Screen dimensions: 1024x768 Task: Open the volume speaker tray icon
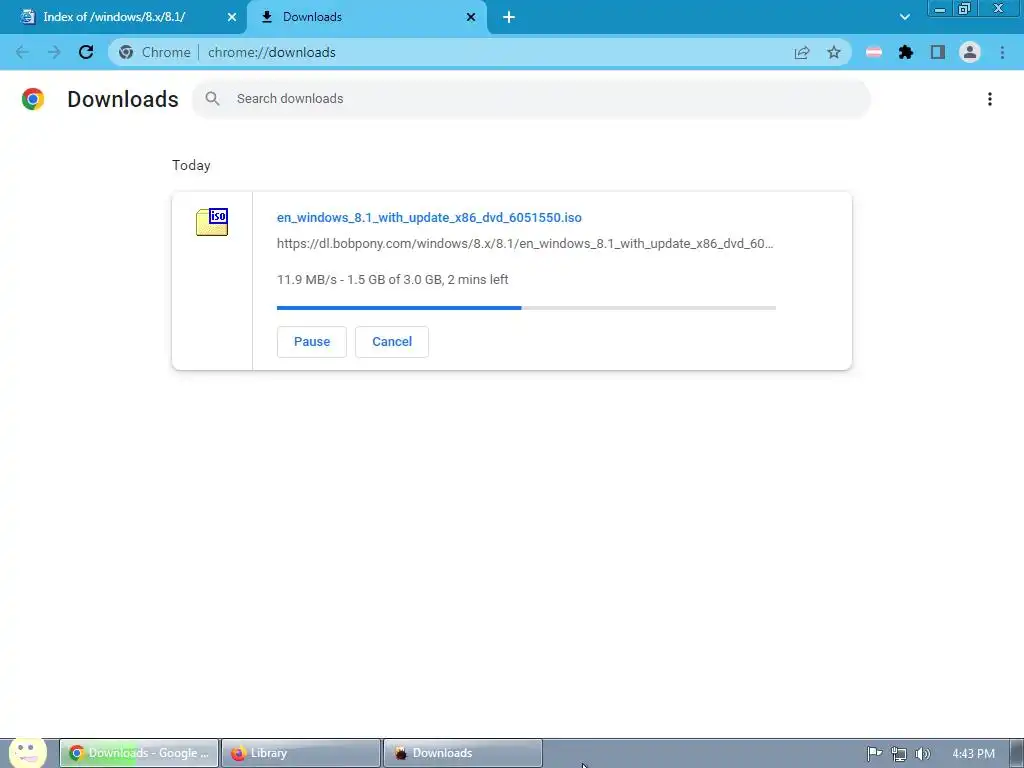coord(923,754)
